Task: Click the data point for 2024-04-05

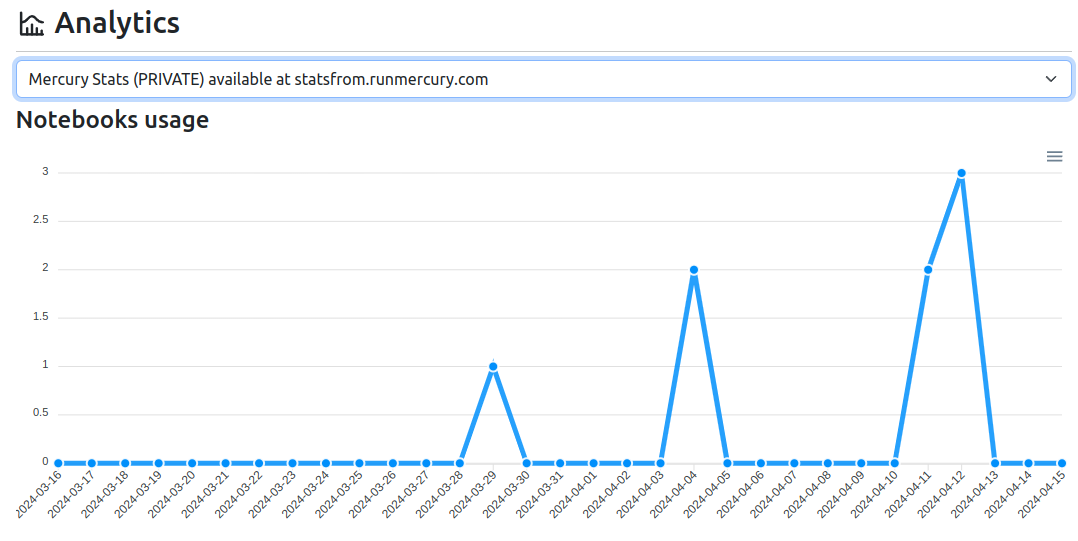Action: [727, 463]
